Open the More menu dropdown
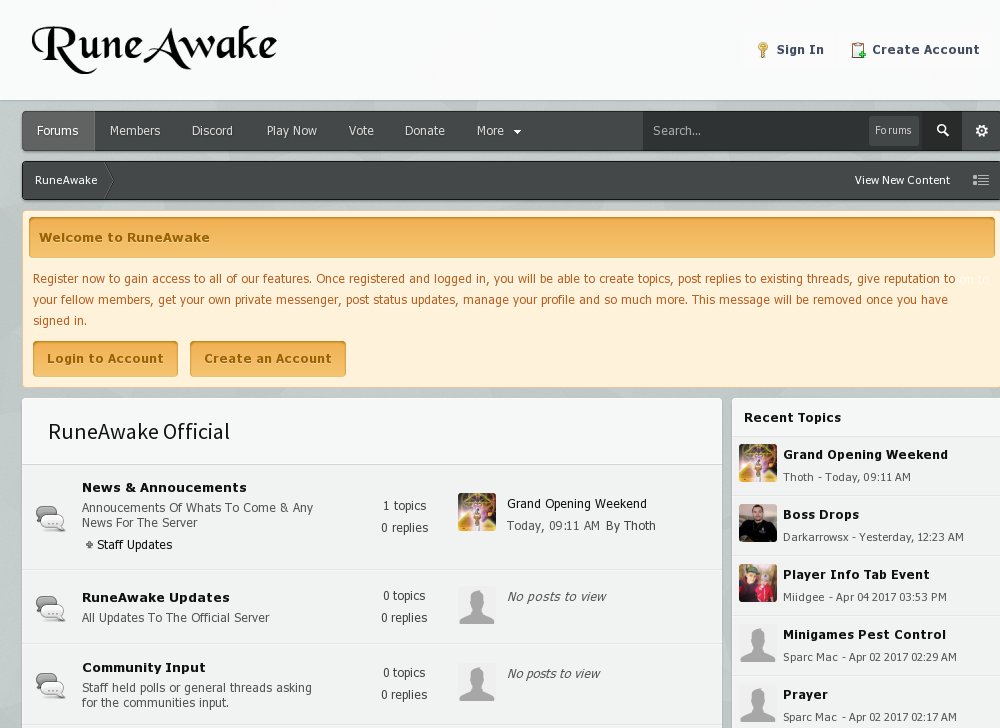Viewport: 1000px width, 728px height. click(498, 131)
